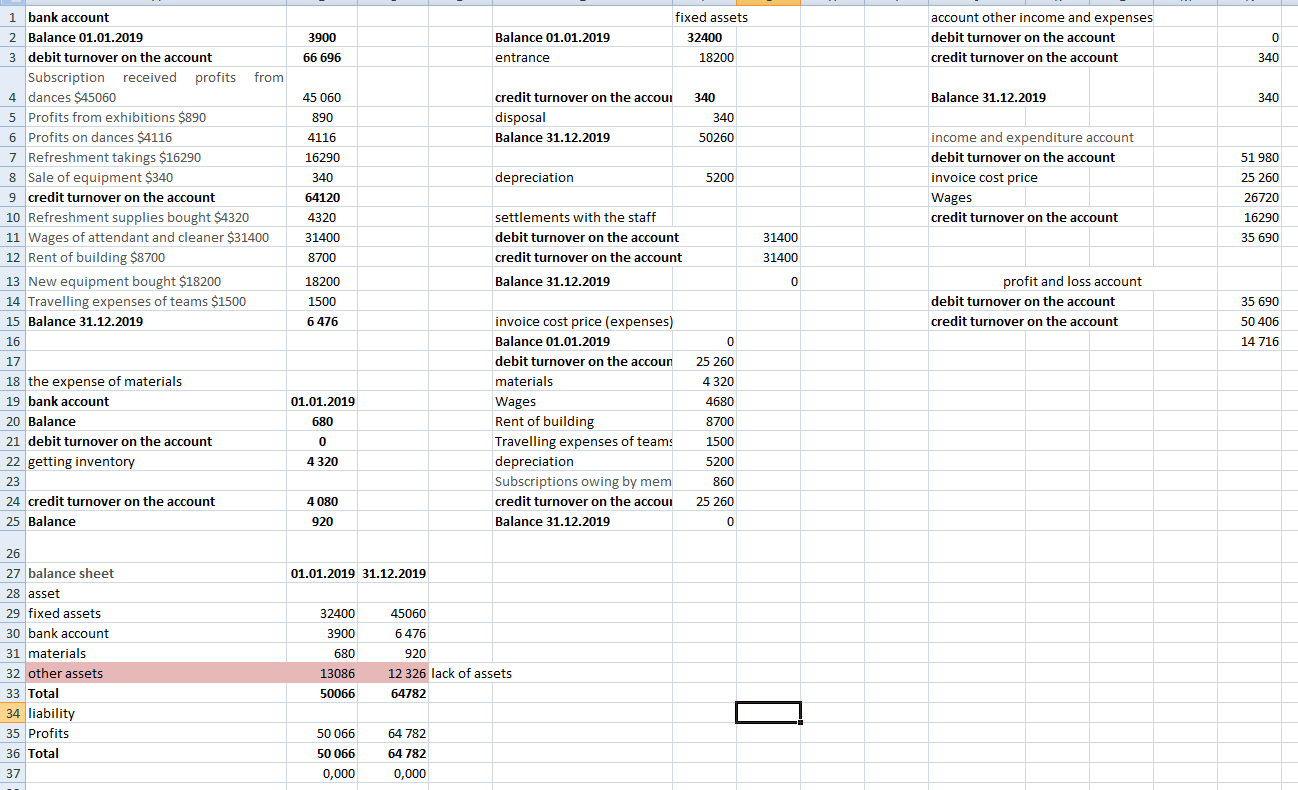Select the 'profit and loss account' cell
1298x790 pixels.
(x=1072, y=281)
